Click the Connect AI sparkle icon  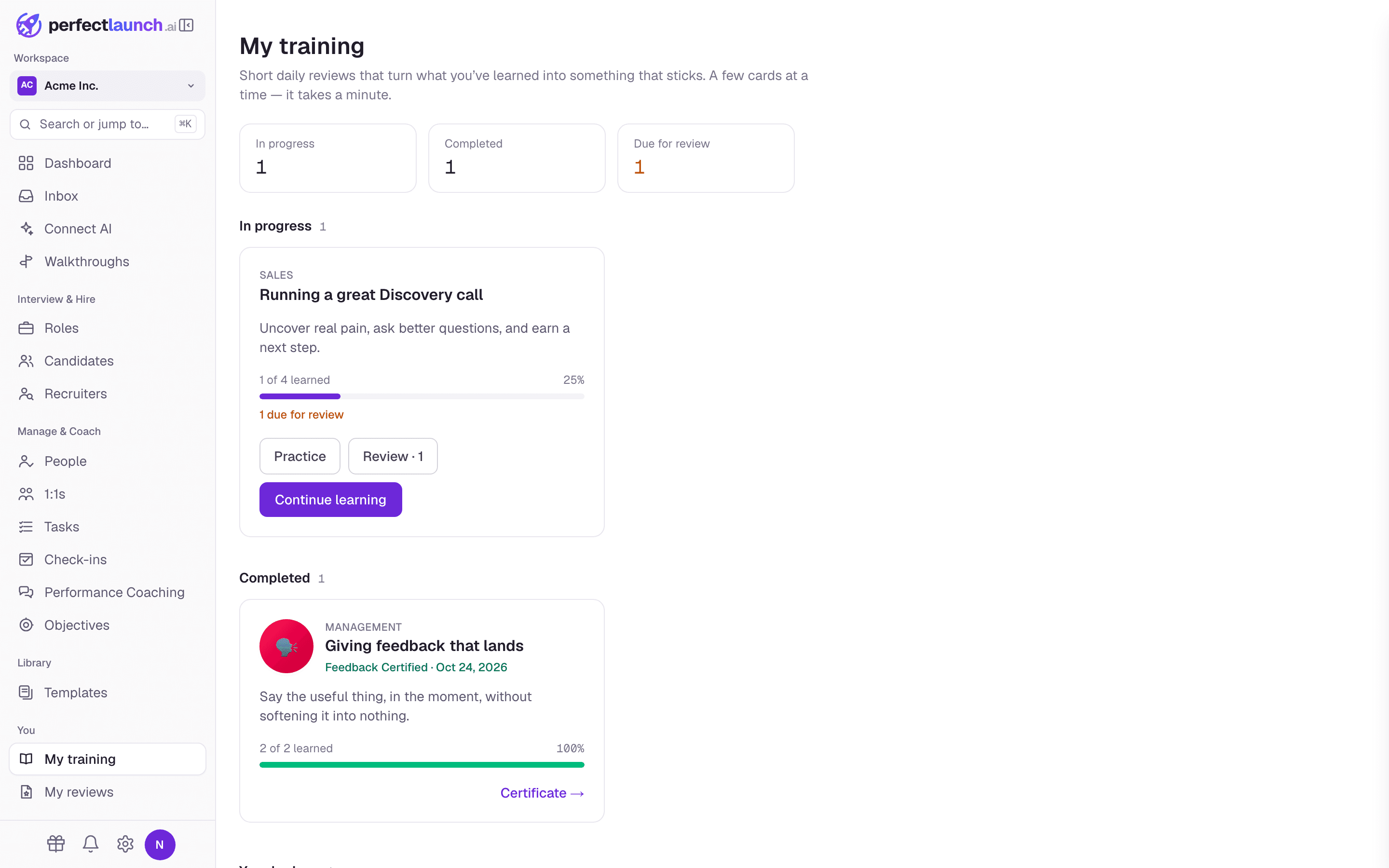point(26,229)
